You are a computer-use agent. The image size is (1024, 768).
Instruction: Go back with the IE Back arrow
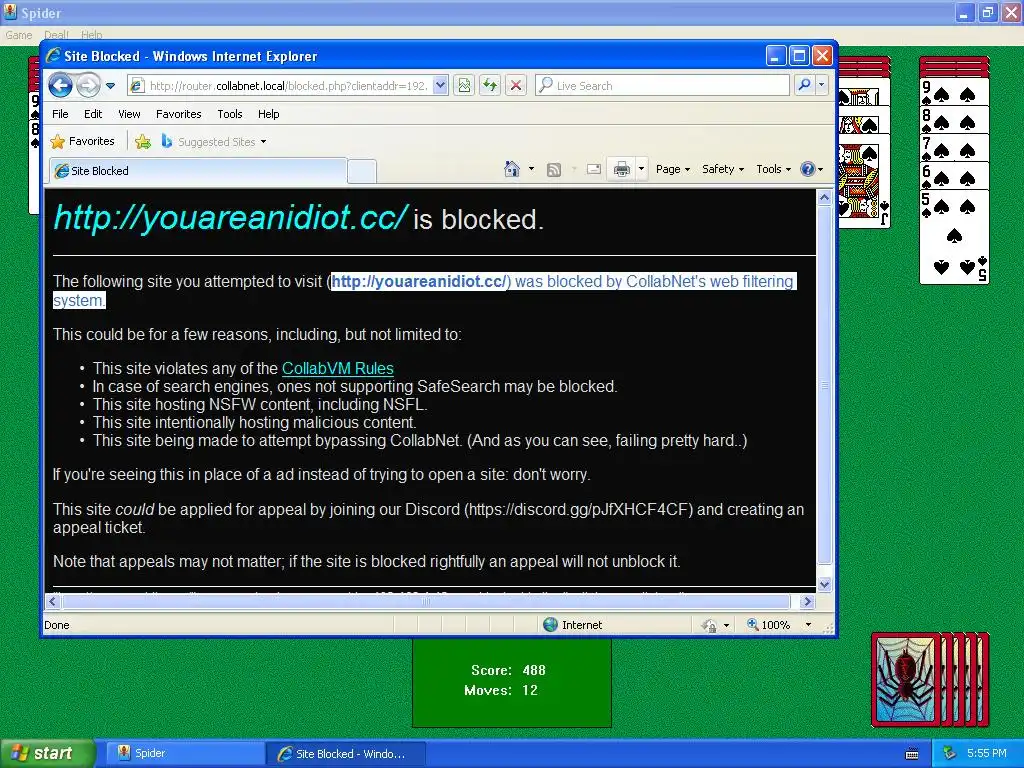(x=61, y=85)
